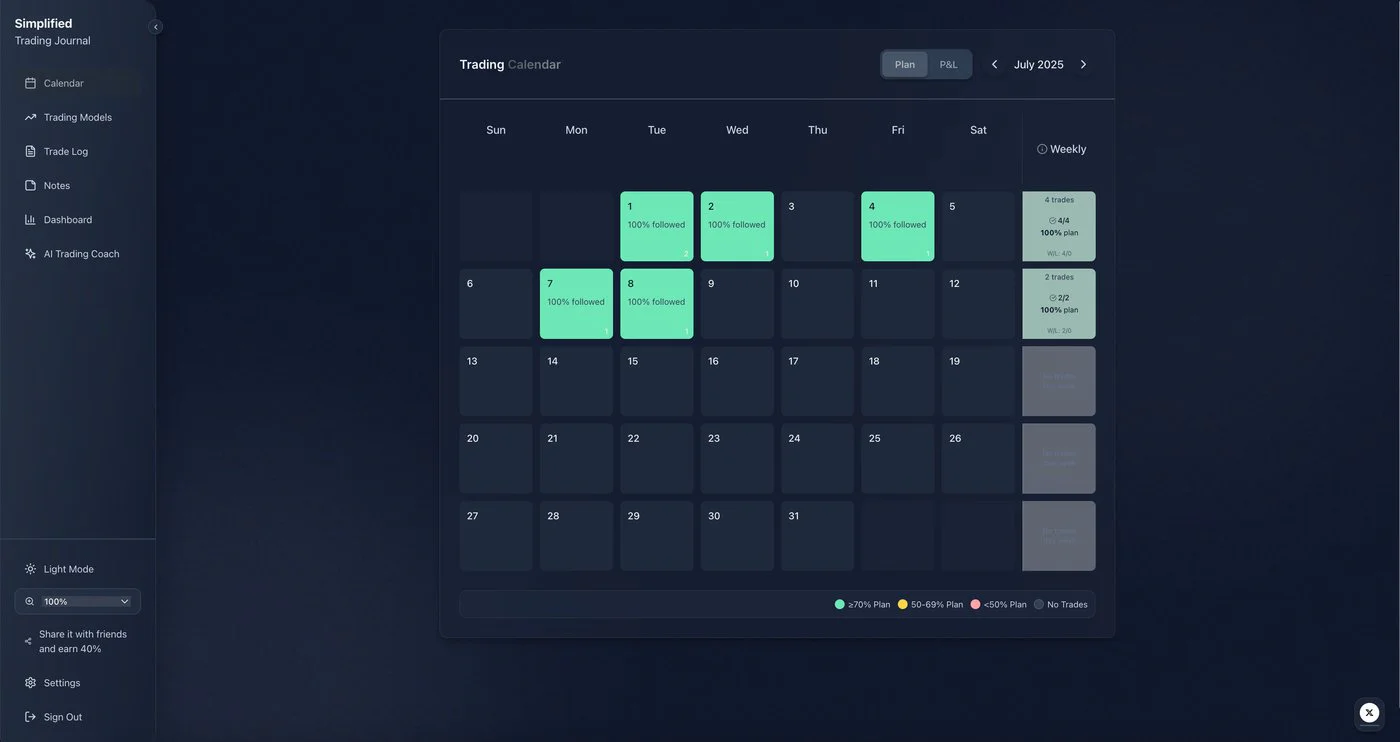Open first week summary with 4 trades
1400x742 pixels.
(x=1058, y=227)
